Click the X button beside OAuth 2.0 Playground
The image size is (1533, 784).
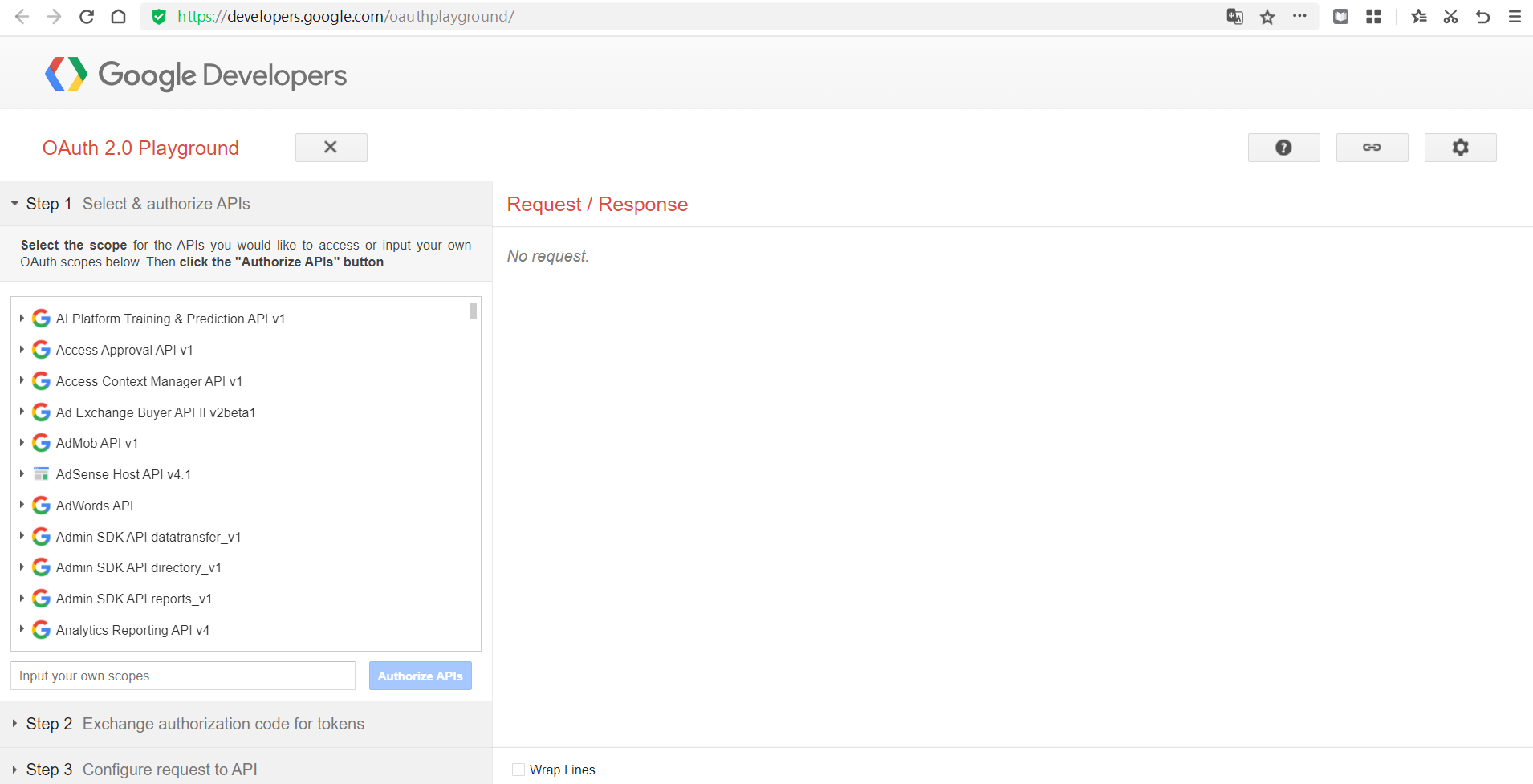[331, 148]
